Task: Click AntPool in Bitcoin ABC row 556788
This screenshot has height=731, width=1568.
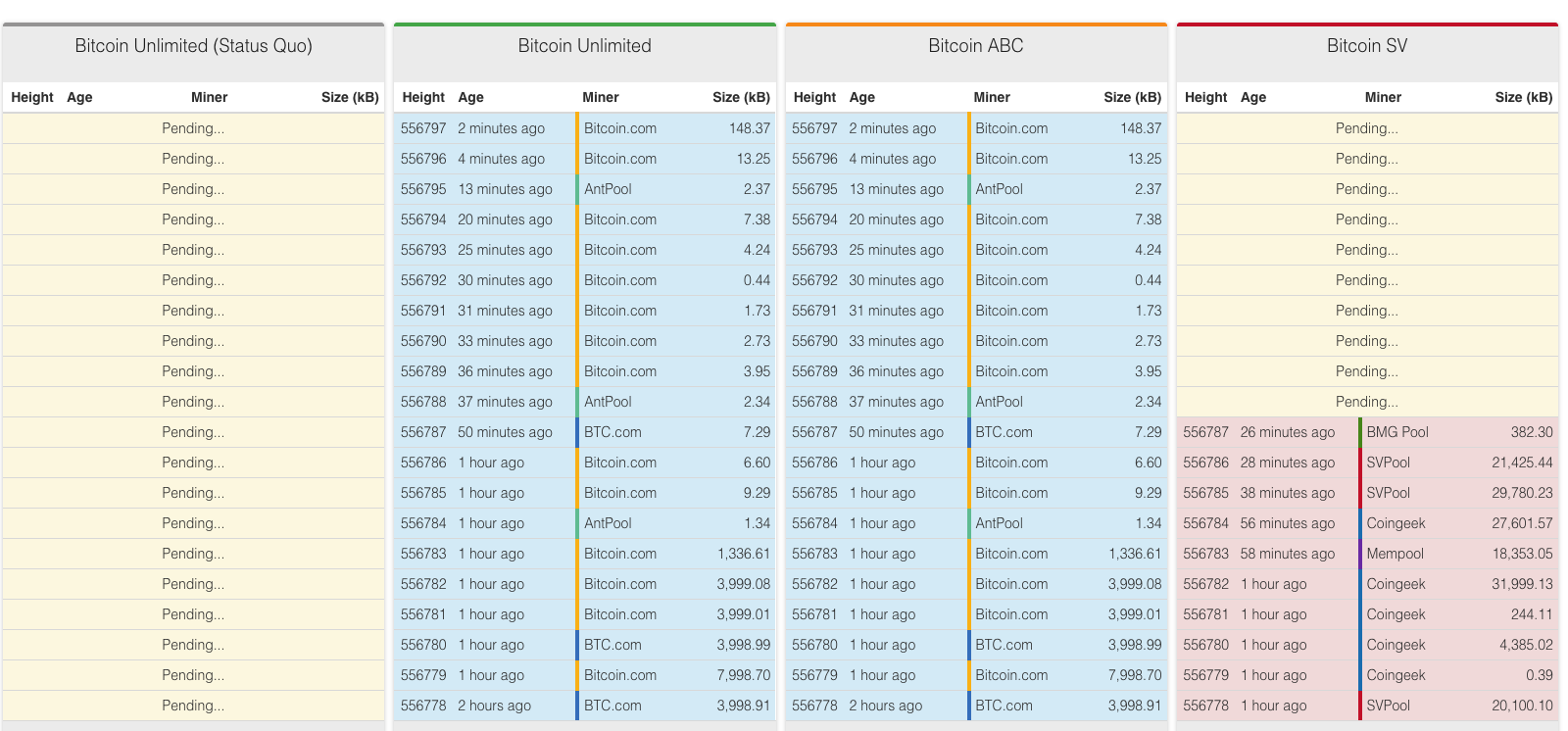Action: [999, 402]
